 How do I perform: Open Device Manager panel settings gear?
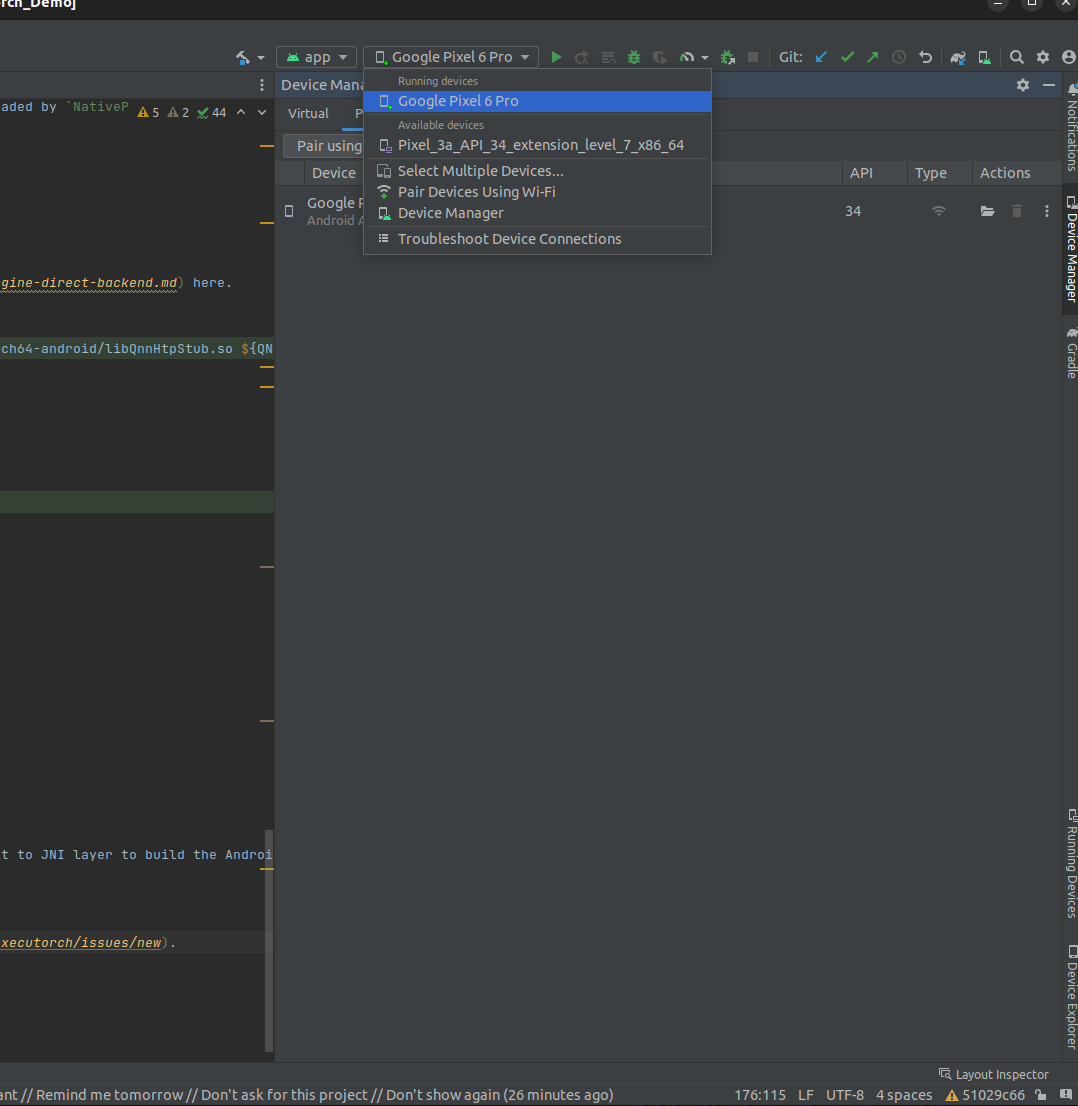pyautogui.click(x=1022, y=85)
